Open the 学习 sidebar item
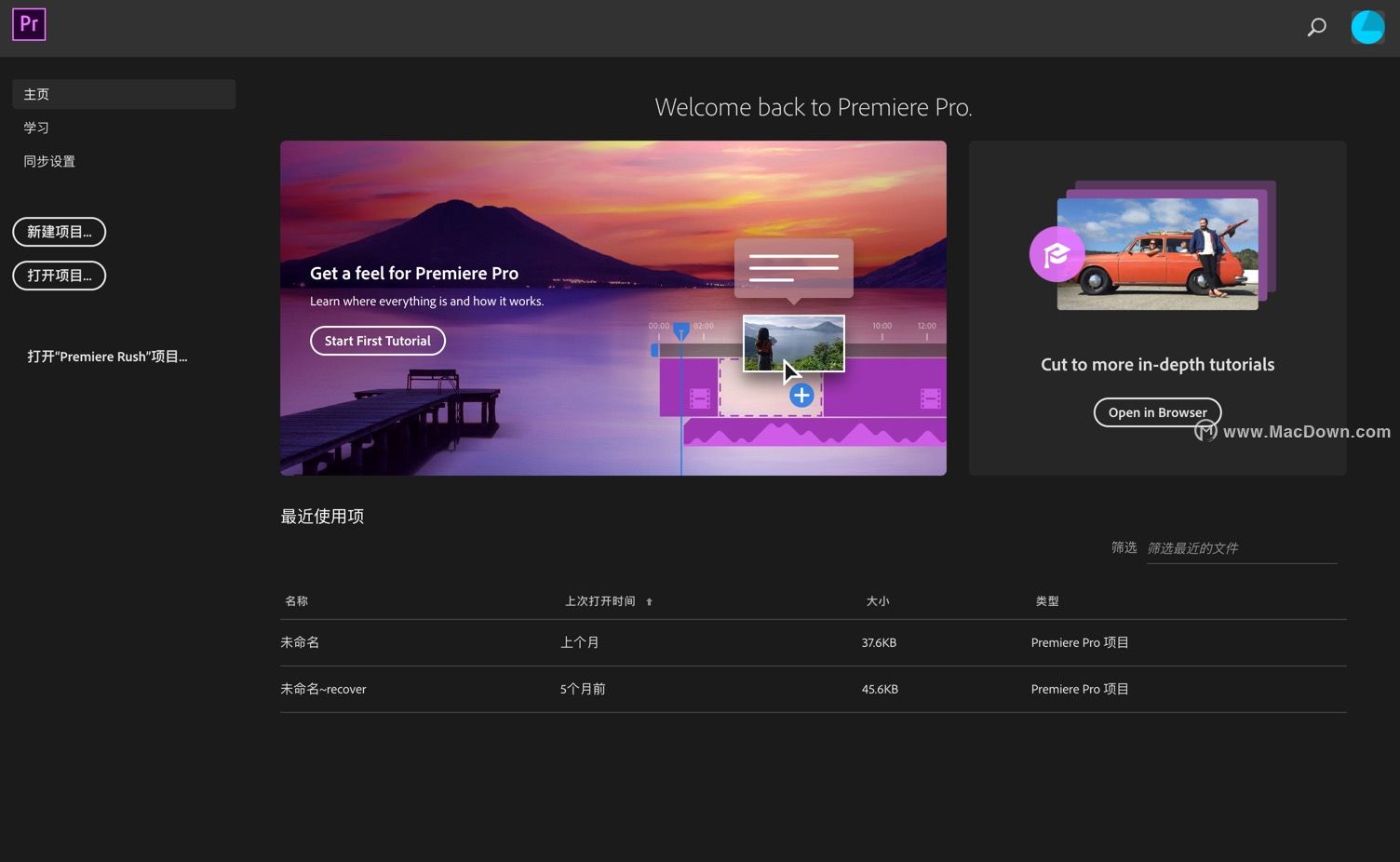This screenshot has width=1400, height=862. pos(36,128)
